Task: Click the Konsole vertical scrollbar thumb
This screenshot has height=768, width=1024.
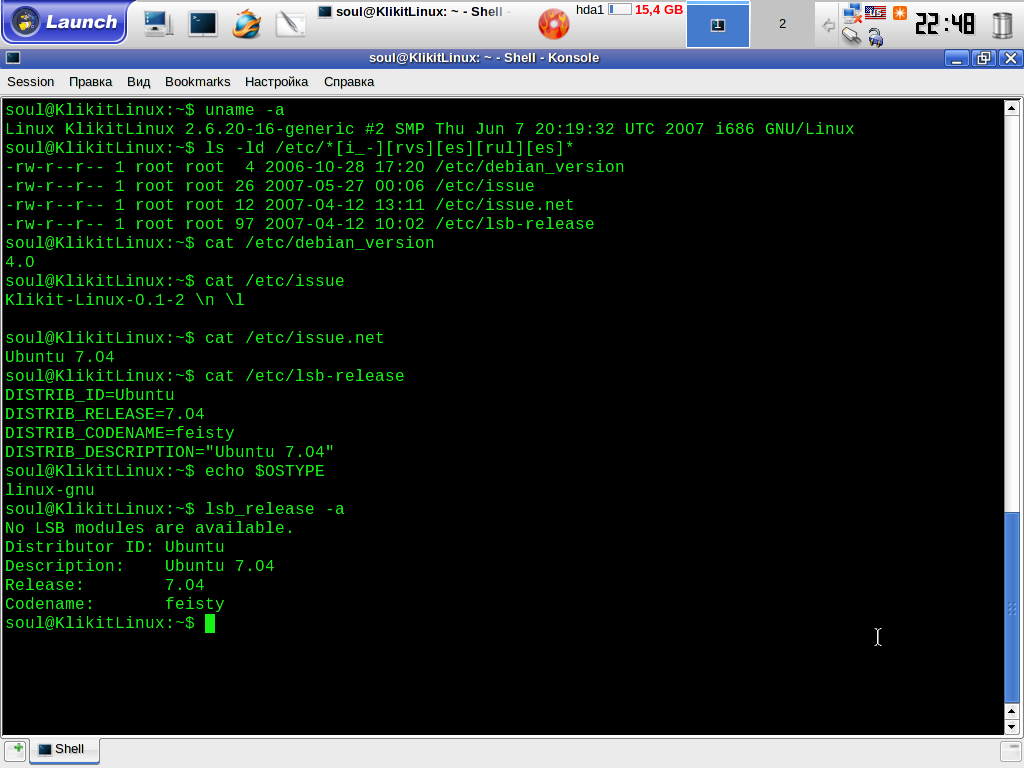Action: [x=1011, y=607]
